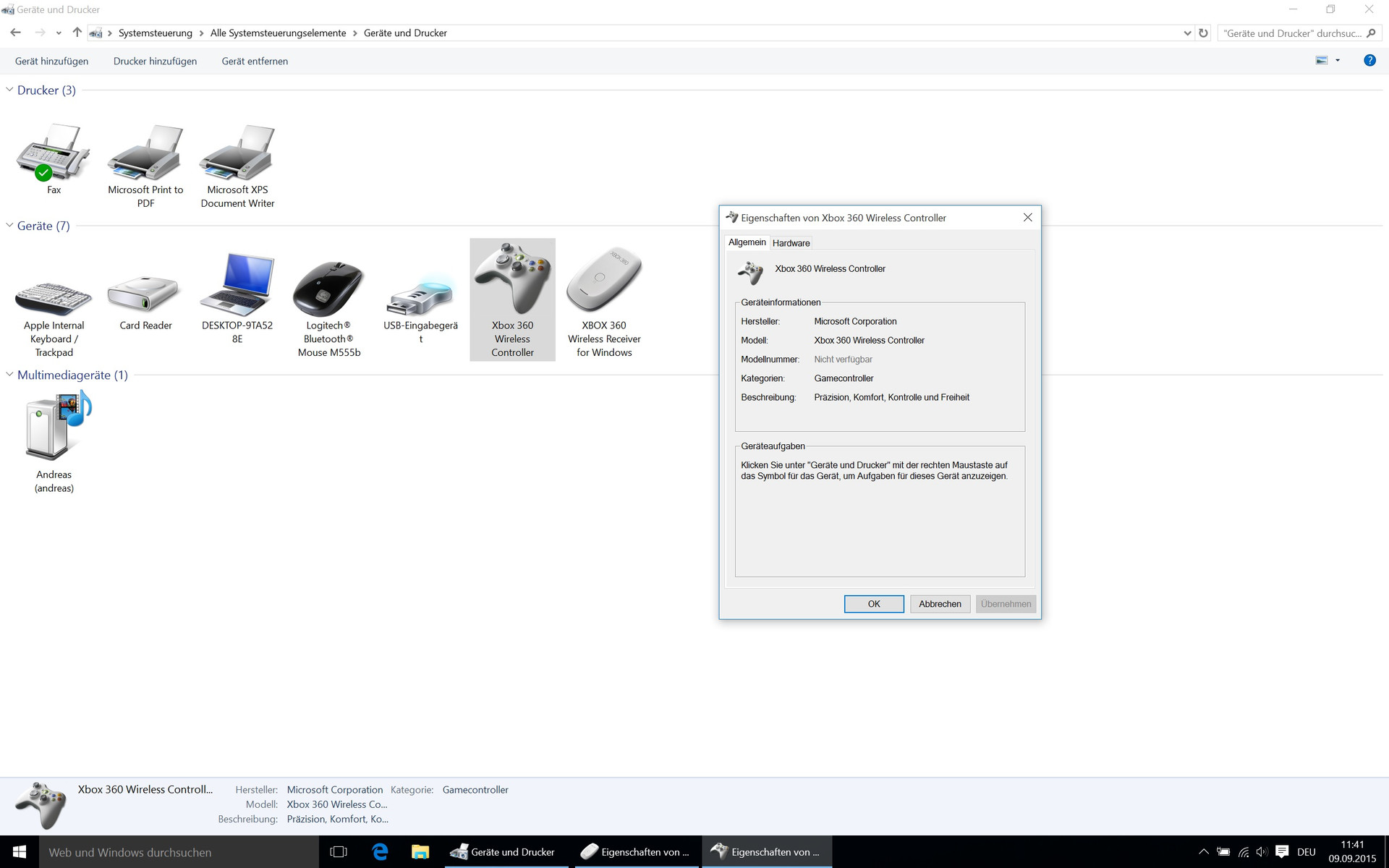
Task: Expand the address bar history dropdown
Action: pyautogui.click(x=1187, y=33)
